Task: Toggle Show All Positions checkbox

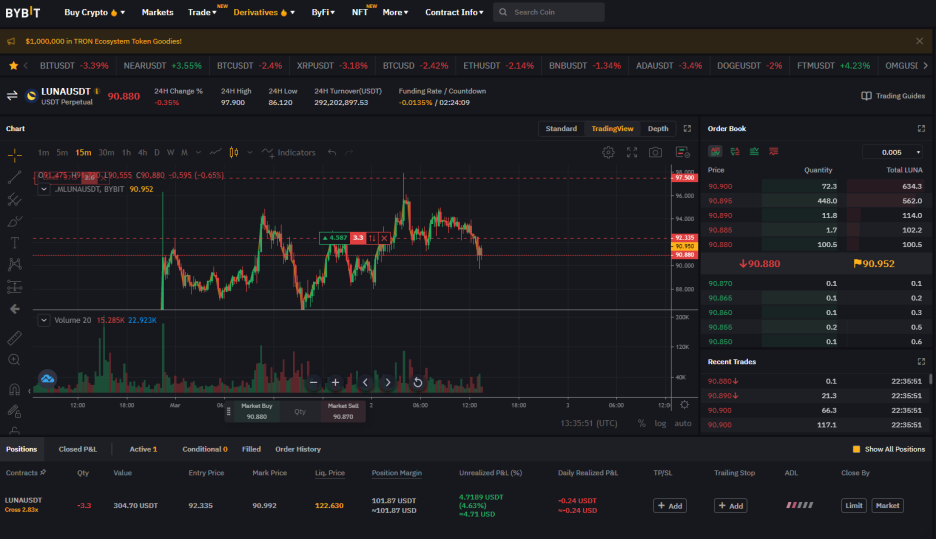Action: pyautogui.click(x=856, y=449)
